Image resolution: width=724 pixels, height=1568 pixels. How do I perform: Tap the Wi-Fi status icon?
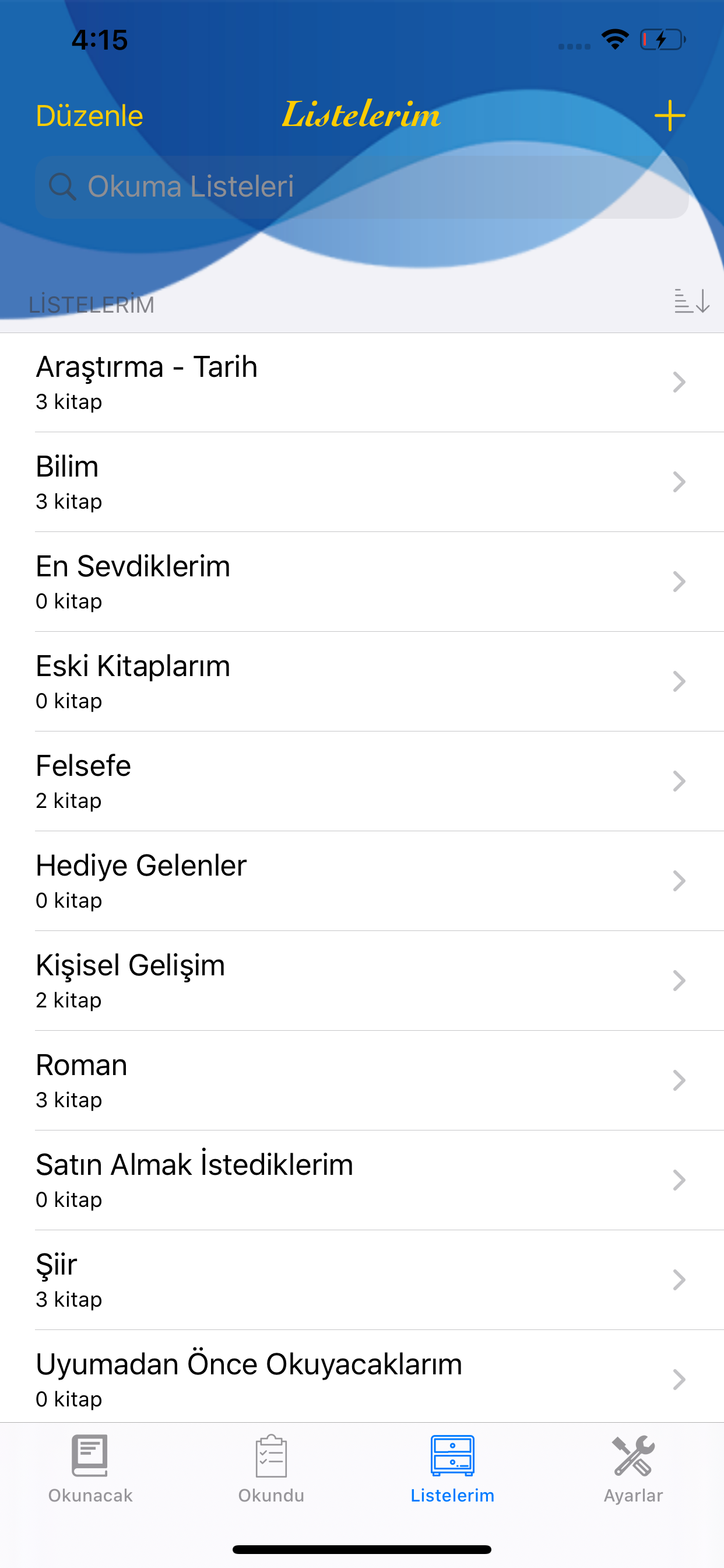[615, 40]
